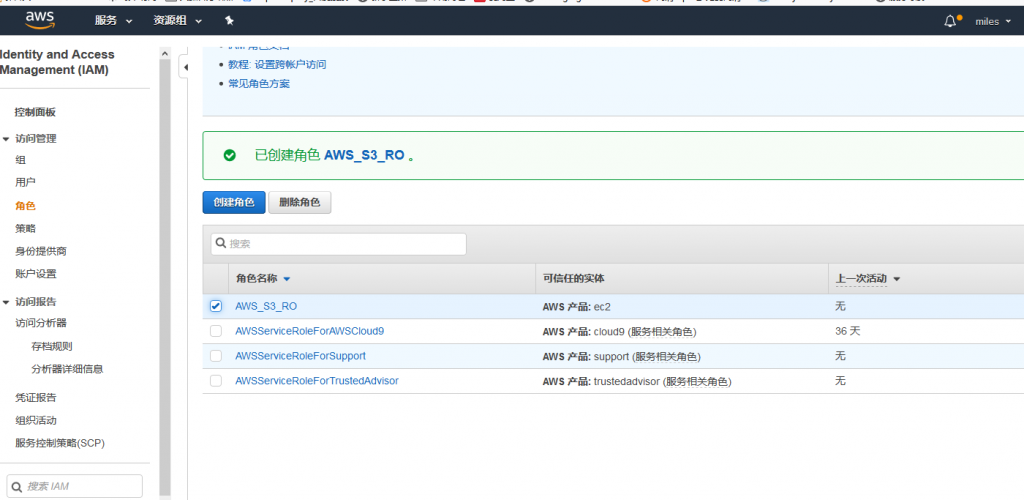Open the AWSServiceRoleForAWSCloud9 role link
Screen dimensions: 1024x500
tap(310, 331)
